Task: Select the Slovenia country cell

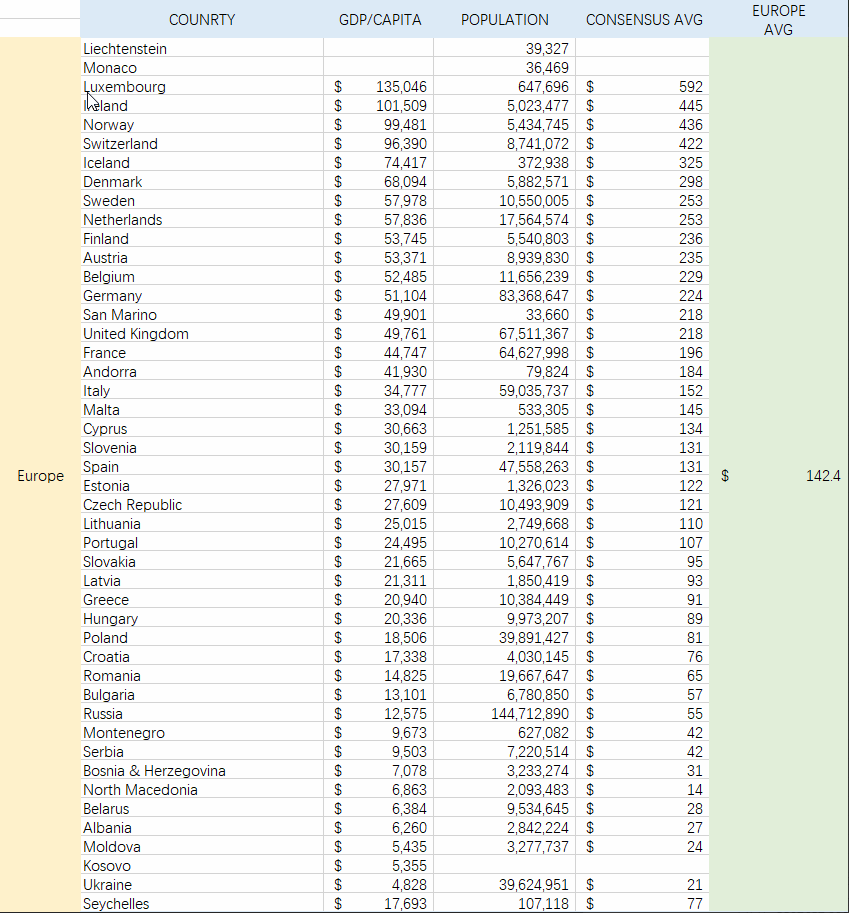Action: (201, 448)
